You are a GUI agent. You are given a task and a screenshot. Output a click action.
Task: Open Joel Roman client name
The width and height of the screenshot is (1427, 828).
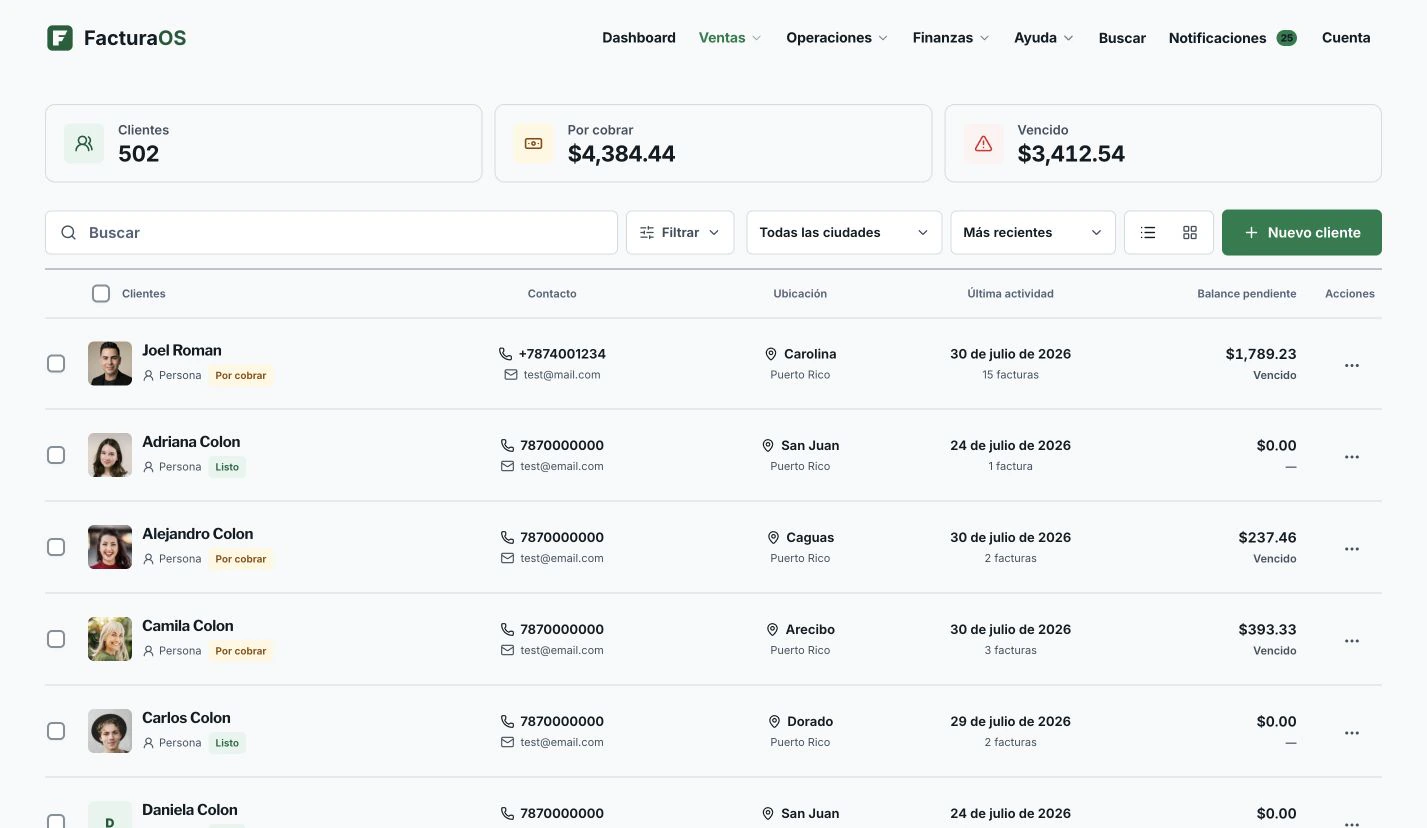(182, 350)
